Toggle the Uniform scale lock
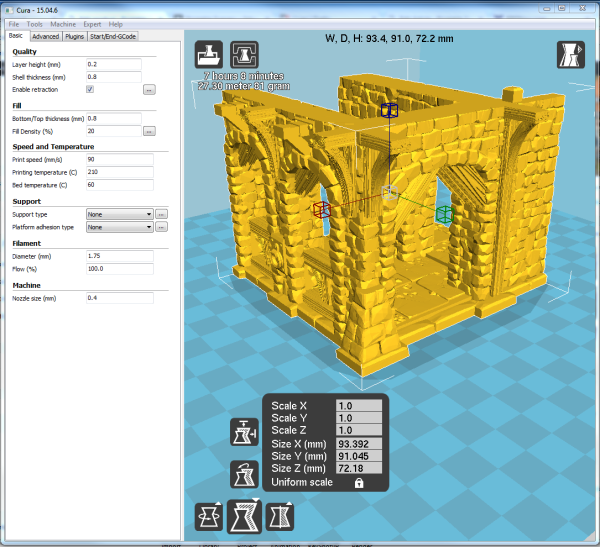The width and height of the screenshot is (600, 547). point(357,482)
